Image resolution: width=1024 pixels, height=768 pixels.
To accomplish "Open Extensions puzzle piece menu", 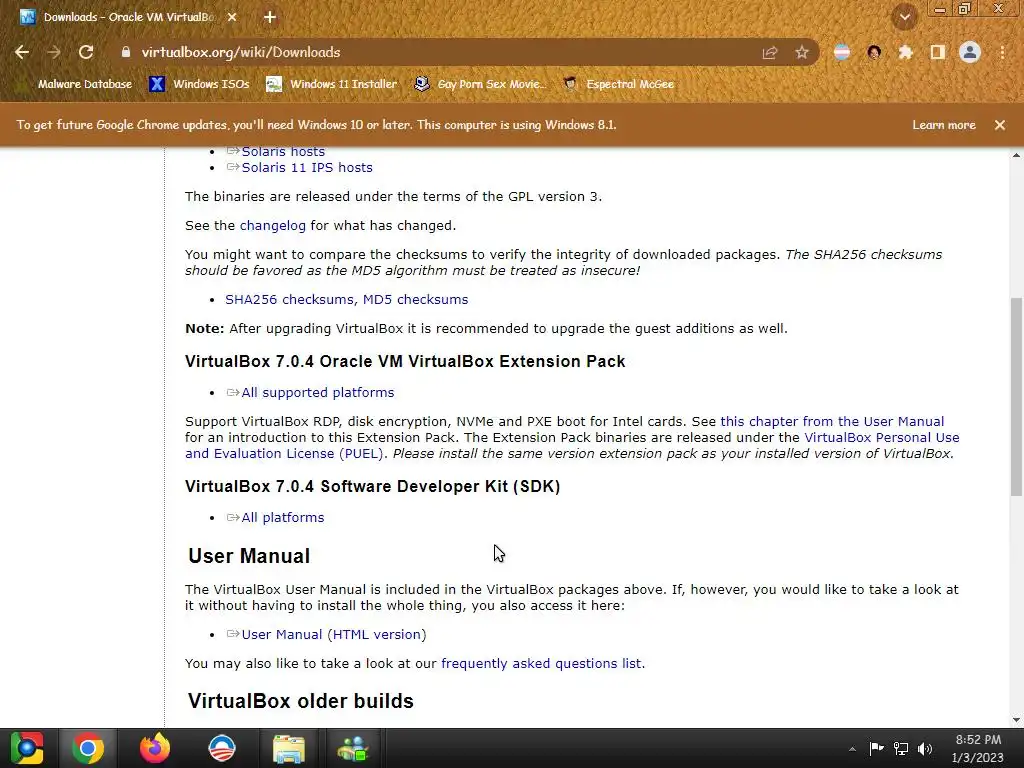I will coord(906,52).
